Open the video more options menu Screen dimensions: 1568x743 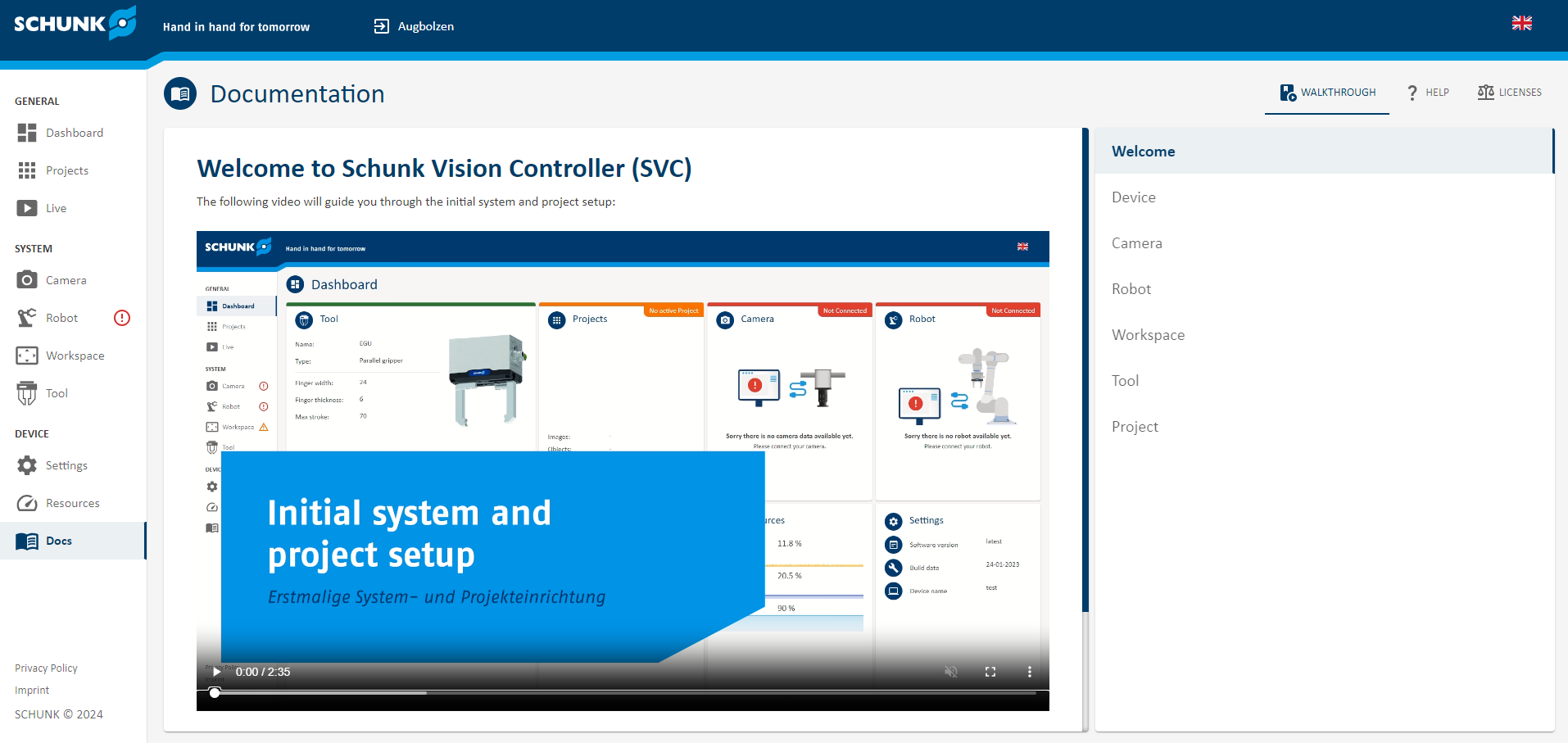coord(1030,672)
